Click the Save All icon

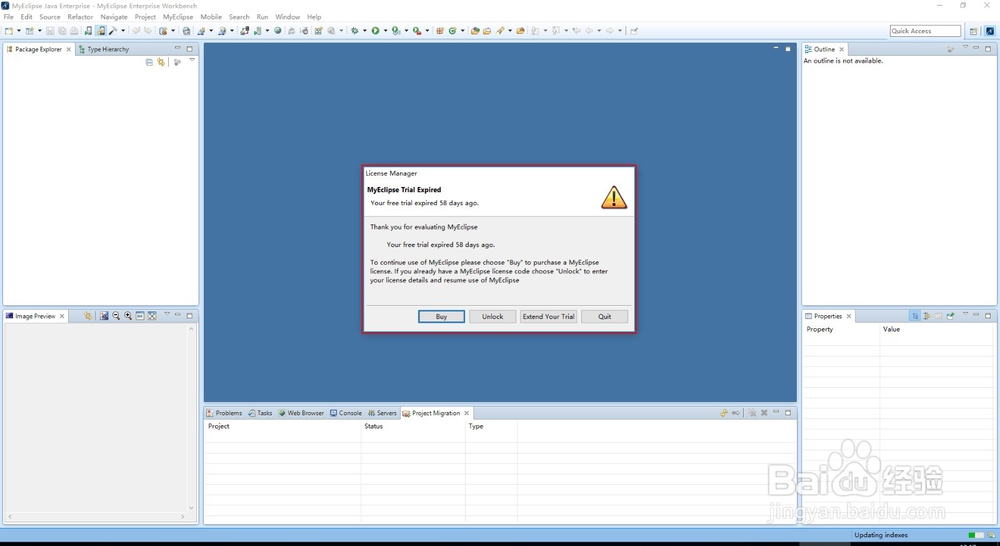click(x=62, y=31)
